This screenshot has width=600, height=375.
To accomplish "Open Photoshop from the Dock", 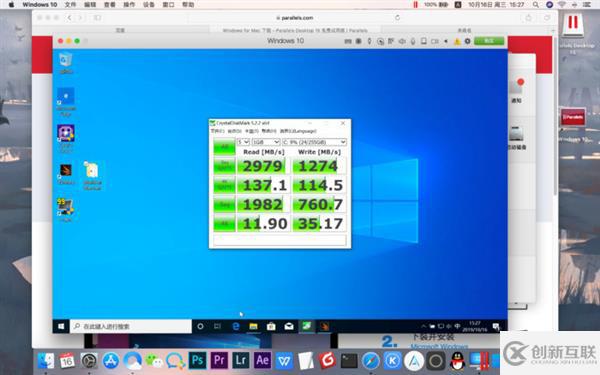I will pyautogui.click(x=197, y=360).
